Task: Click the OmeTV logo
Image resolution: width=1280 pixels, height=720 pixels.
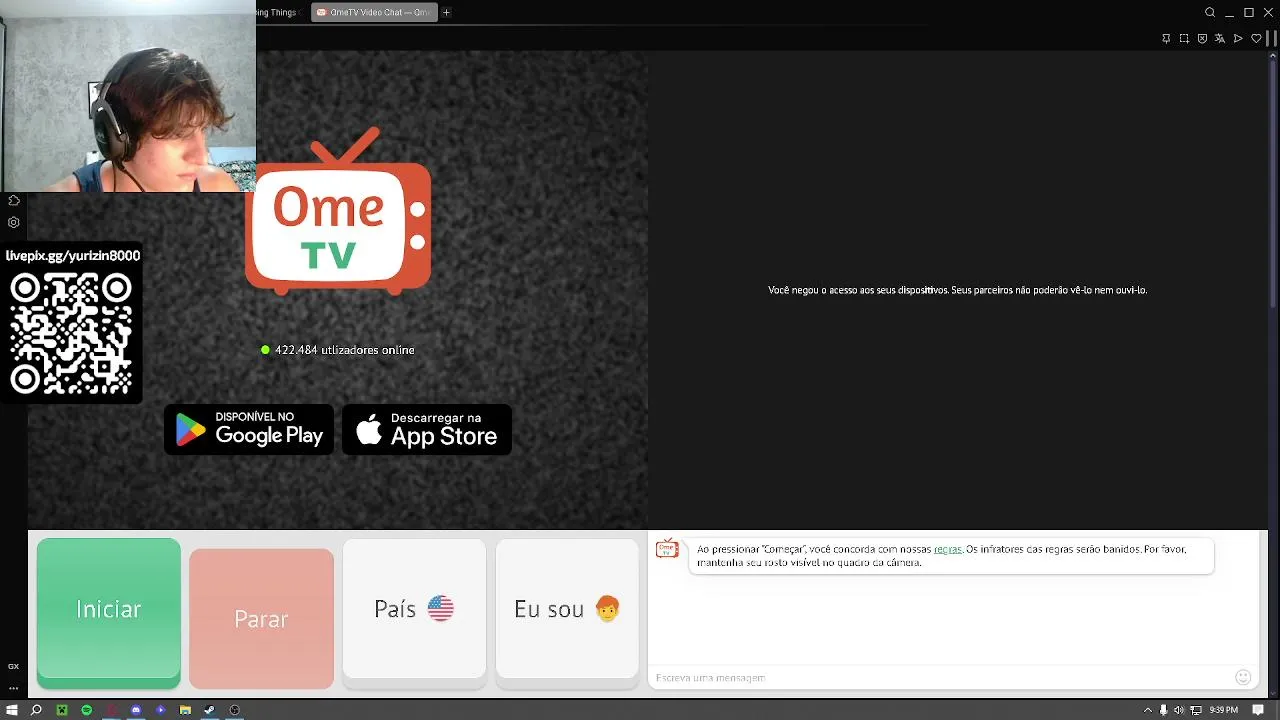Action: click(x=338, y=212)
